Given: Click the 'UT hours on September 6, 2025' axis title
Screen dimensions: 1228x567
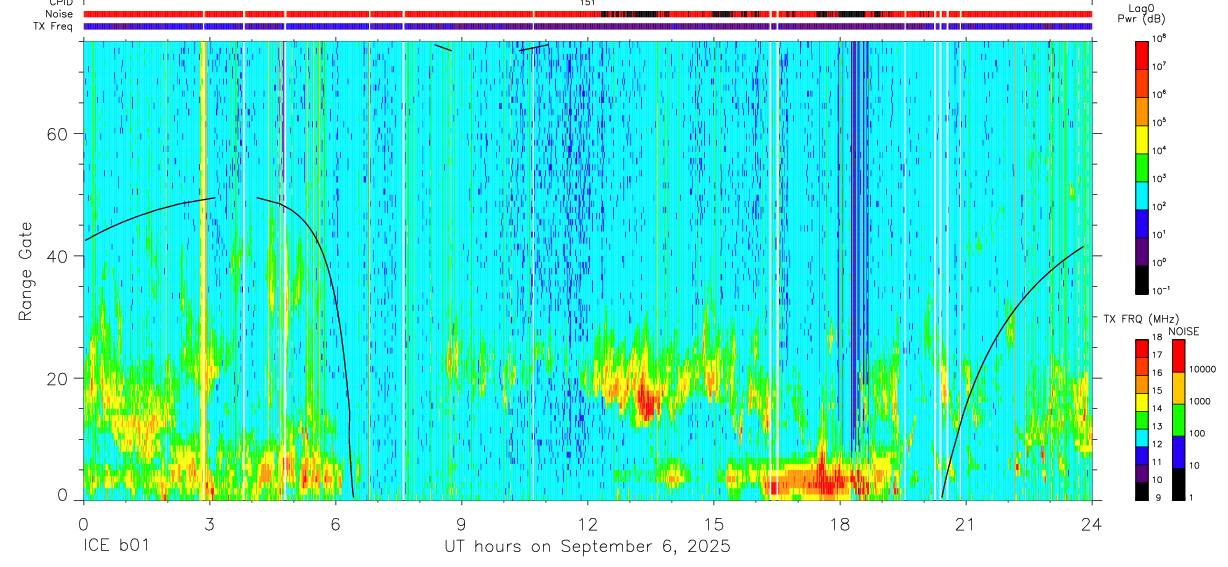Looking at the screenshot, I should click(587, 547).
